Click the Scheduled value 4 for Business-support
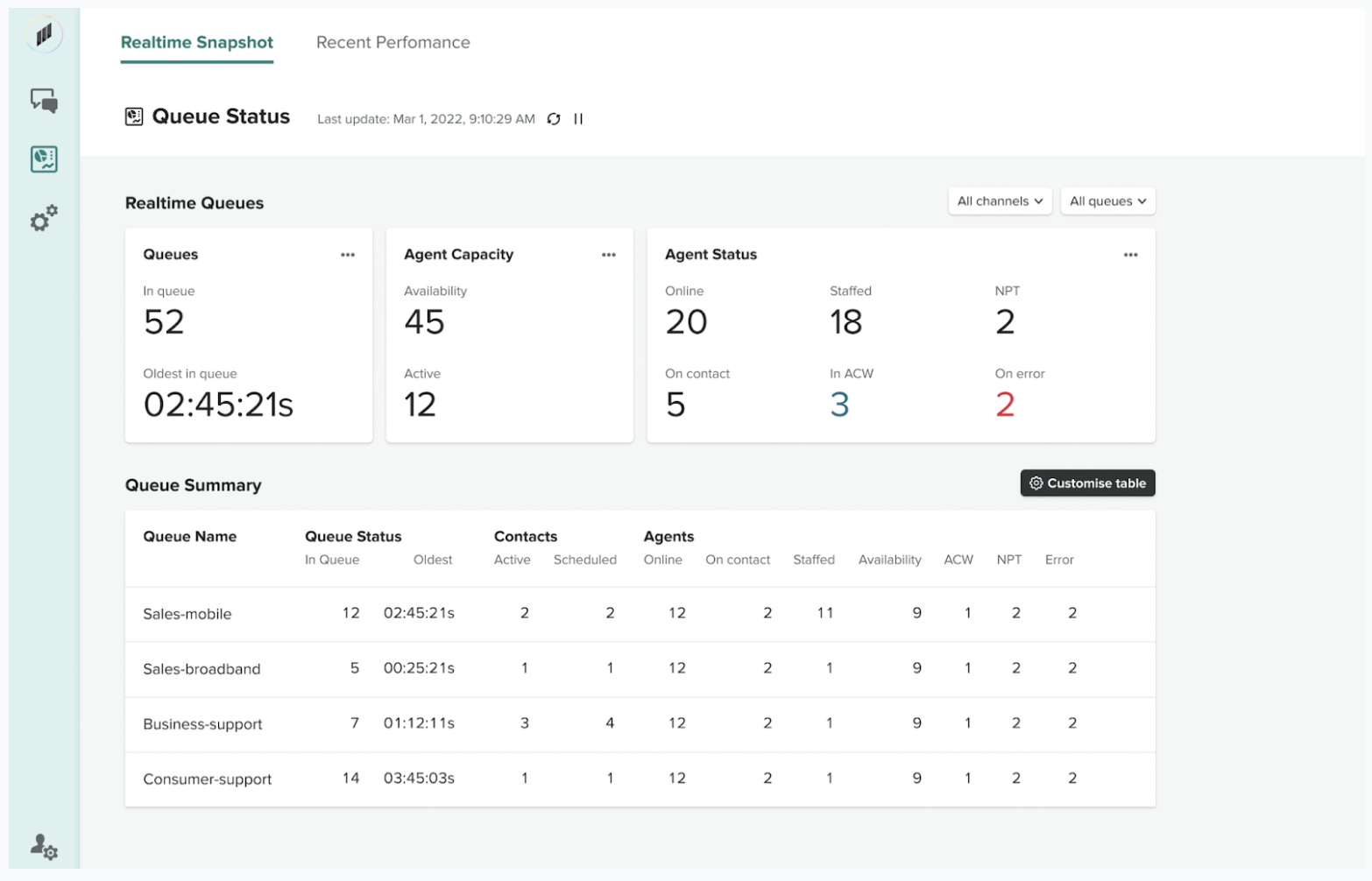Image resolution: width=1372 pixels, height=881 pixels. click(x=610, y=723)
